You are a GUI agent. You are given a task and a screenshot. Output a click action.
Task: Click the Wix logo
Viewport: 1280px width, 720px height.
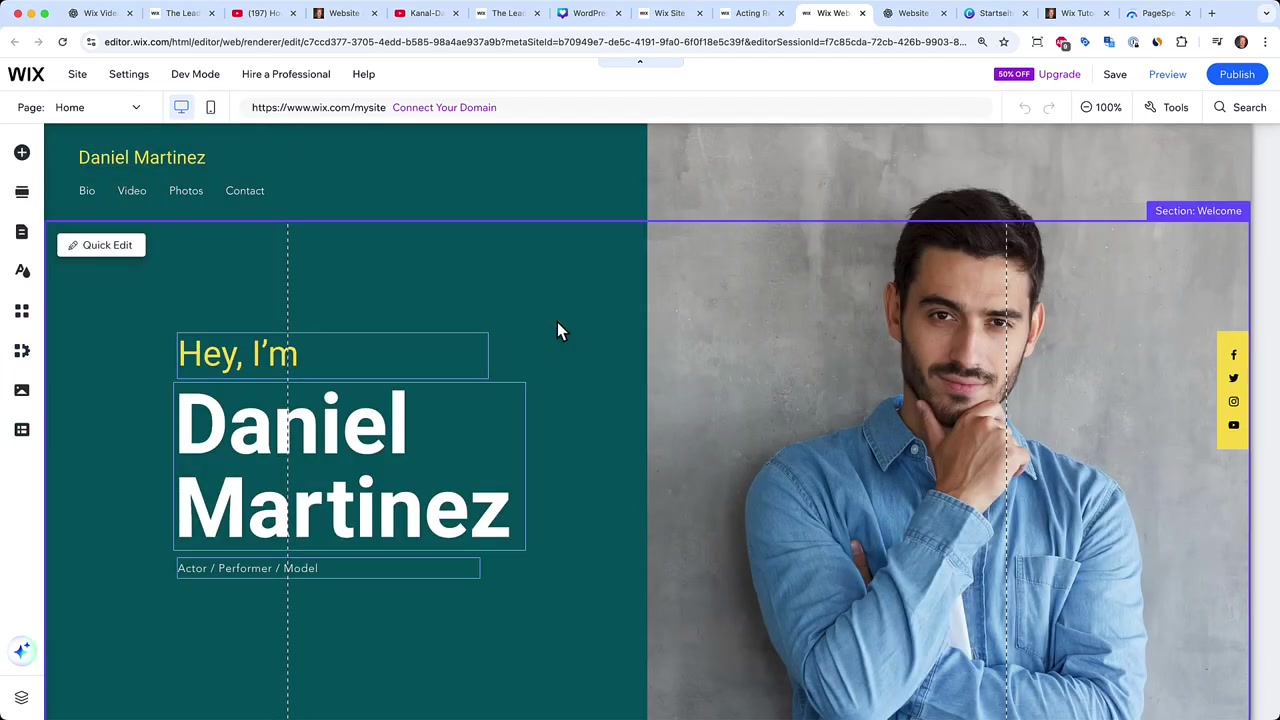click(26, 74)
